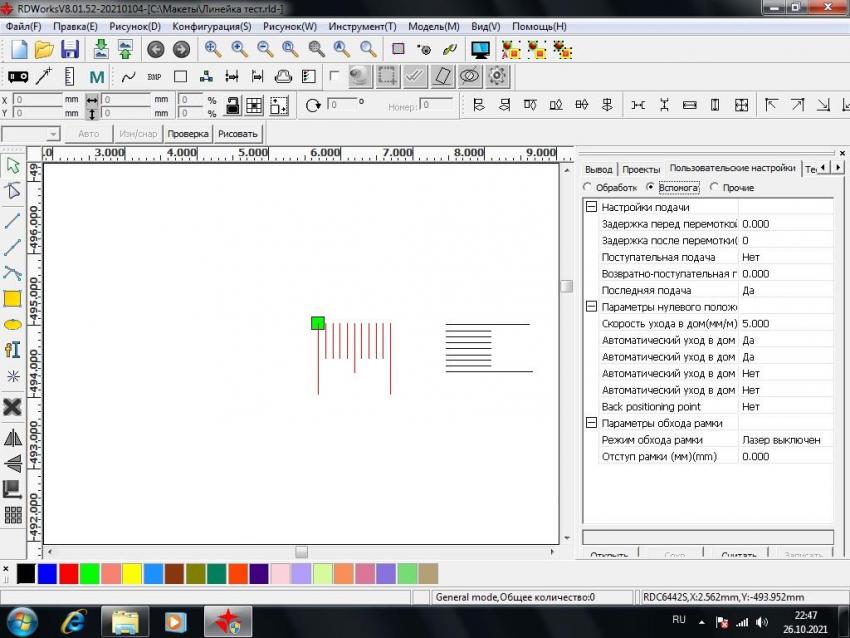This screenshot has height=638, width=850.
Task: Click the Save file icon
Action: [x=70, y=49]
